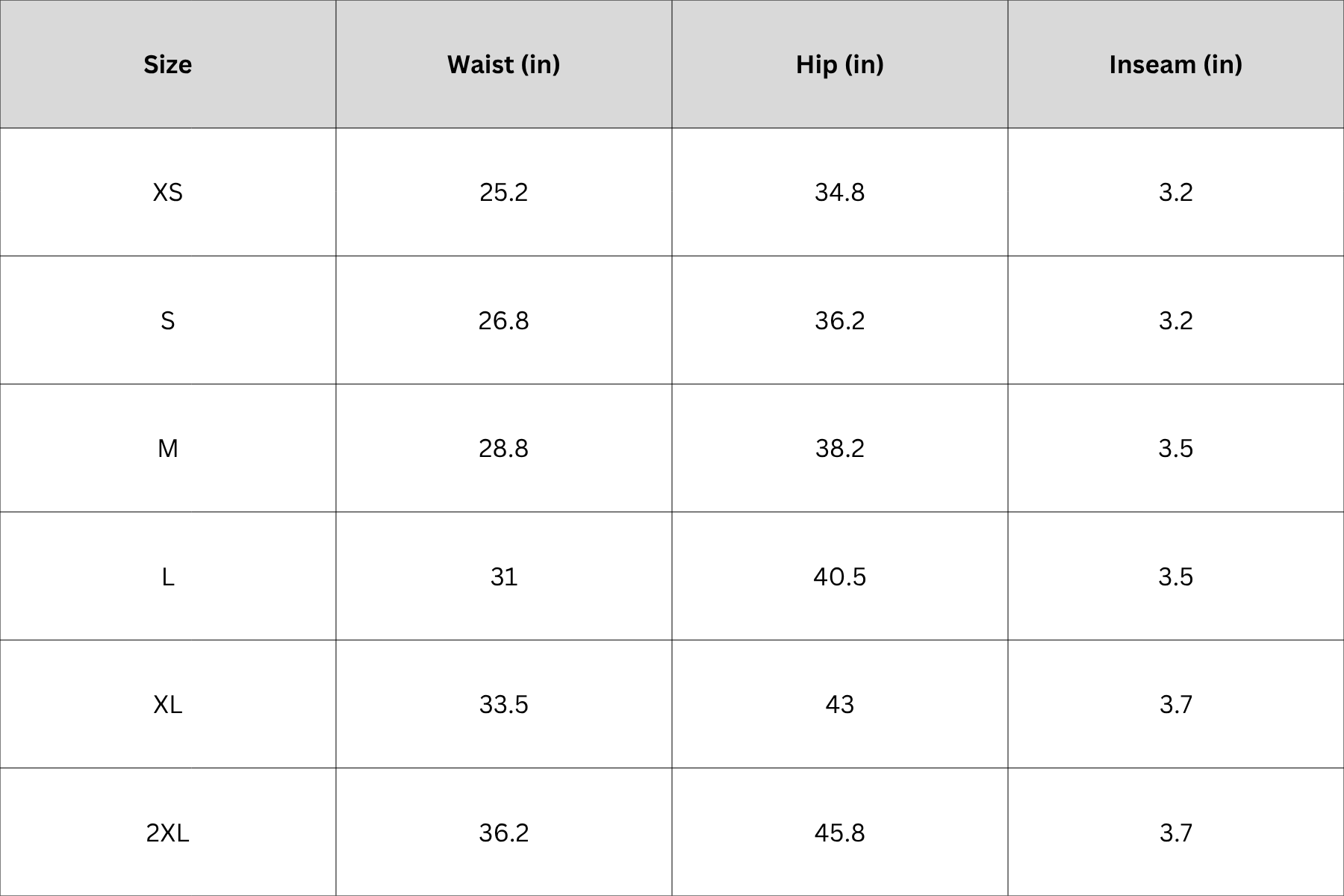The image size is (1344, 896).
Task: Select the 2XL size row label
Action: [x=167, y=833]
